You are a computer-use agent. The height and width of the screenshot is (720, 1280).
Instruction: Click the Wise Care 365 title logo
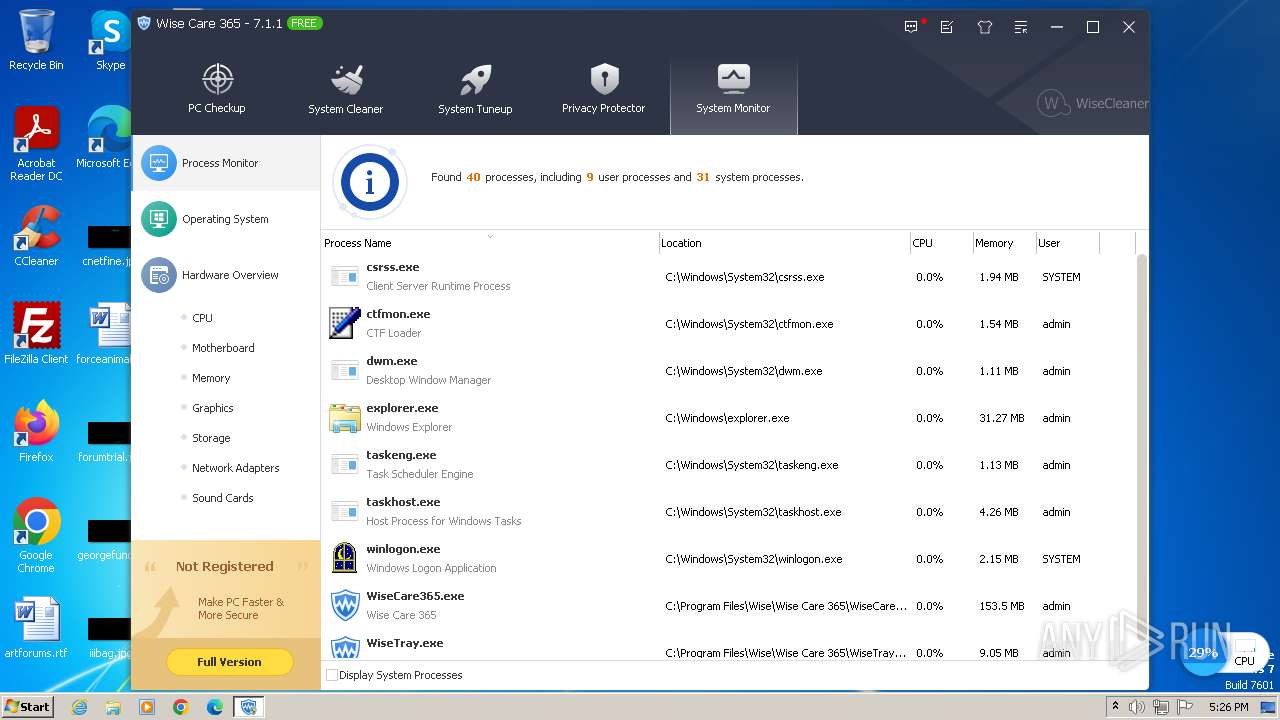coord(143,23)
